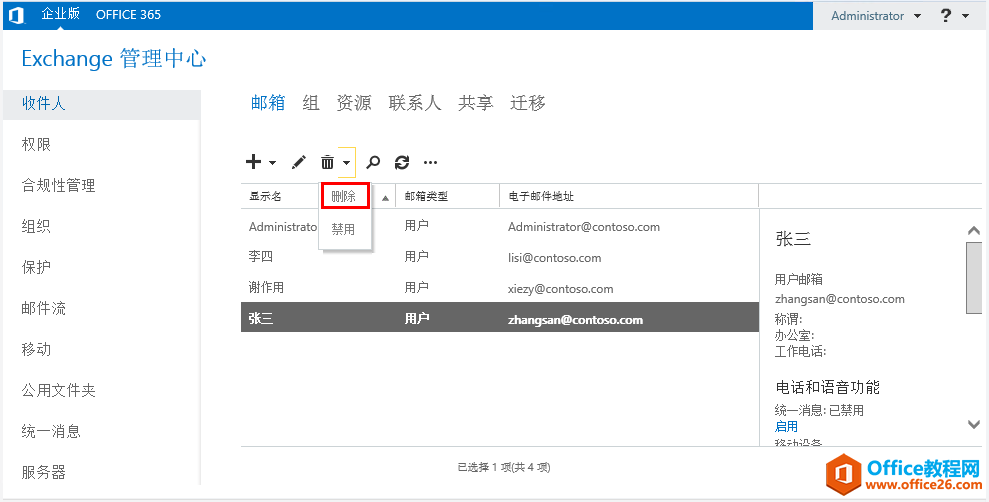Switch to the 联系人 tab
The width and height of the screenshot is (989, 502).
click(x=415, y=103)
